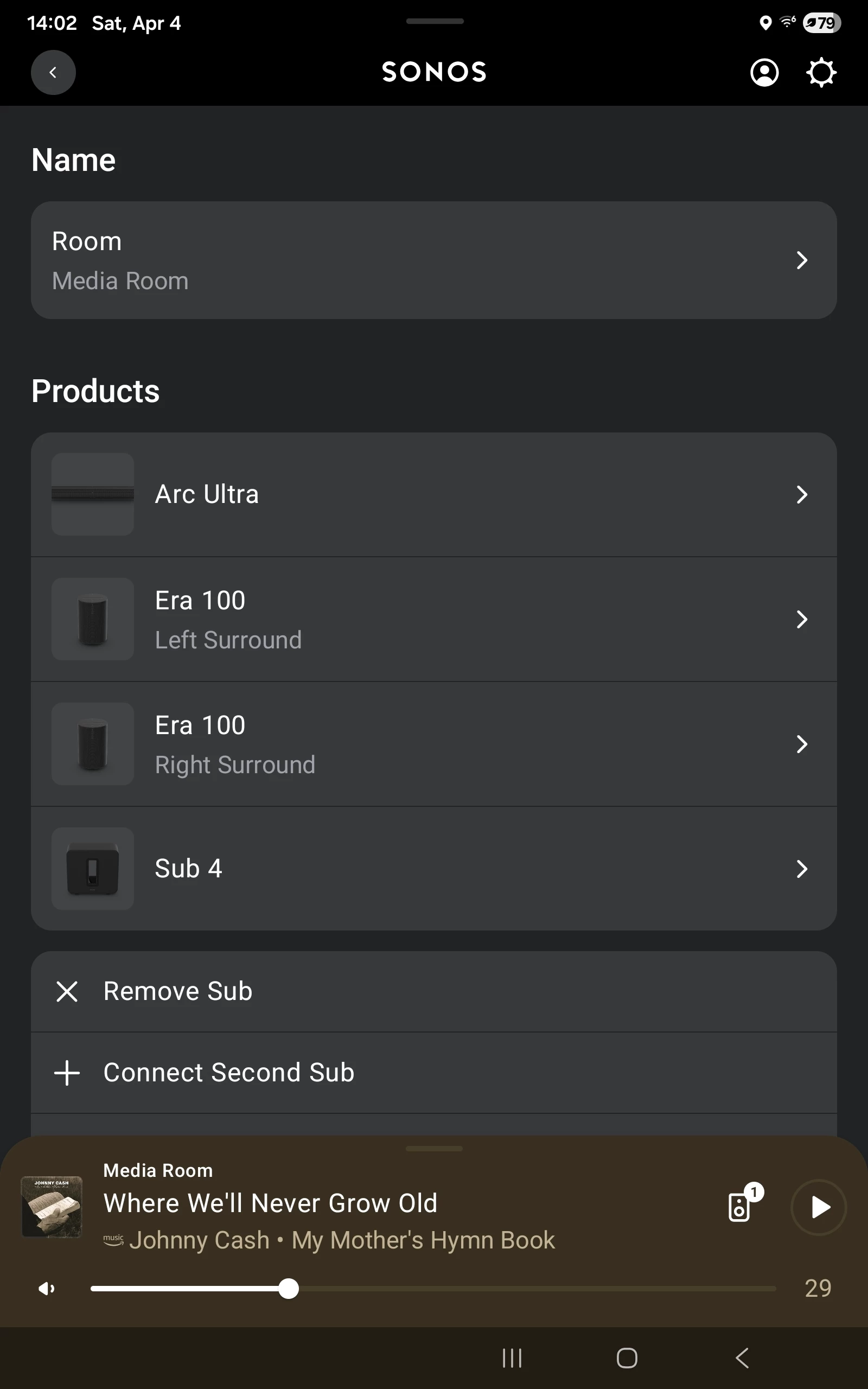Tap the plus icon for Connect Second Sub
This screenshot has width=868, height=1389.
pyautogui.click(x=67, y=1073)
